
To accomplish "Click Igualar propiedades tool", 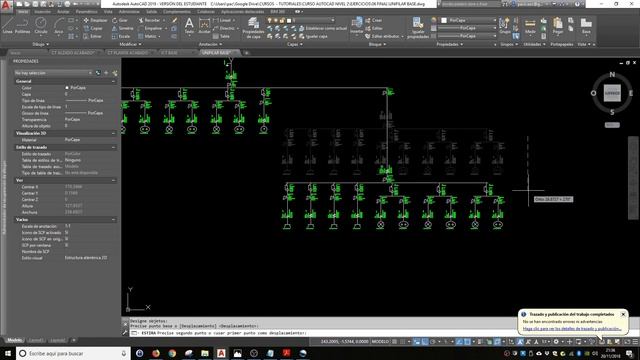I will click(x=418, y=28).
